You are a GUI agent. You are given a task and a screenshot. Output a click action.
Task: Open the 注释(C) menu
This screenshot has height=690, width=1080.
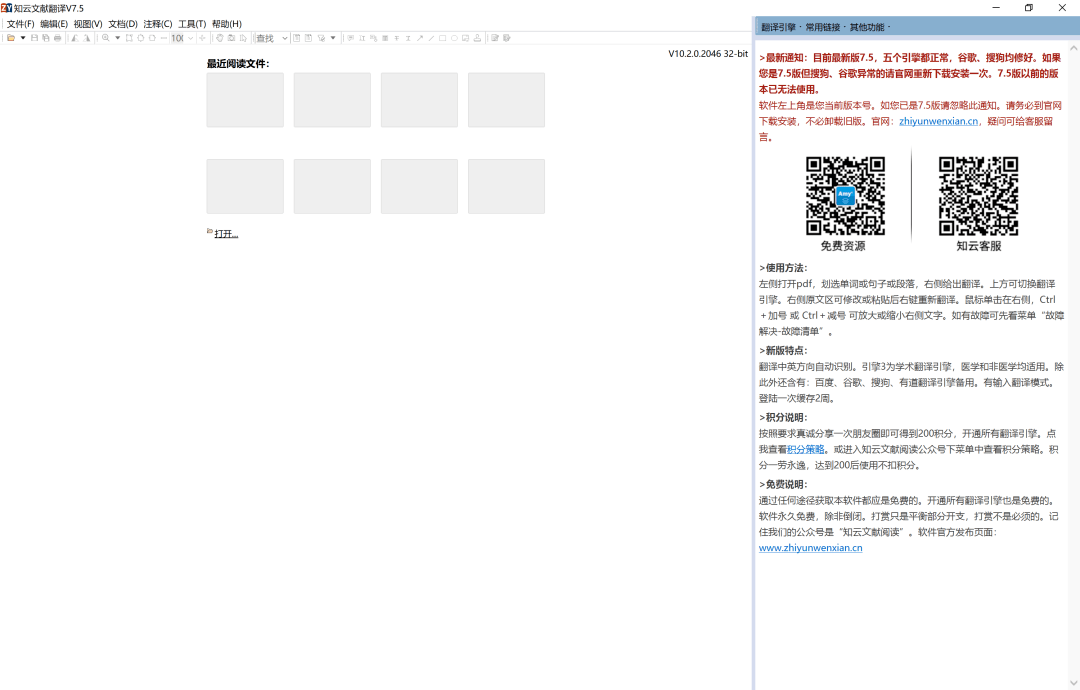(x=158, y=24)
